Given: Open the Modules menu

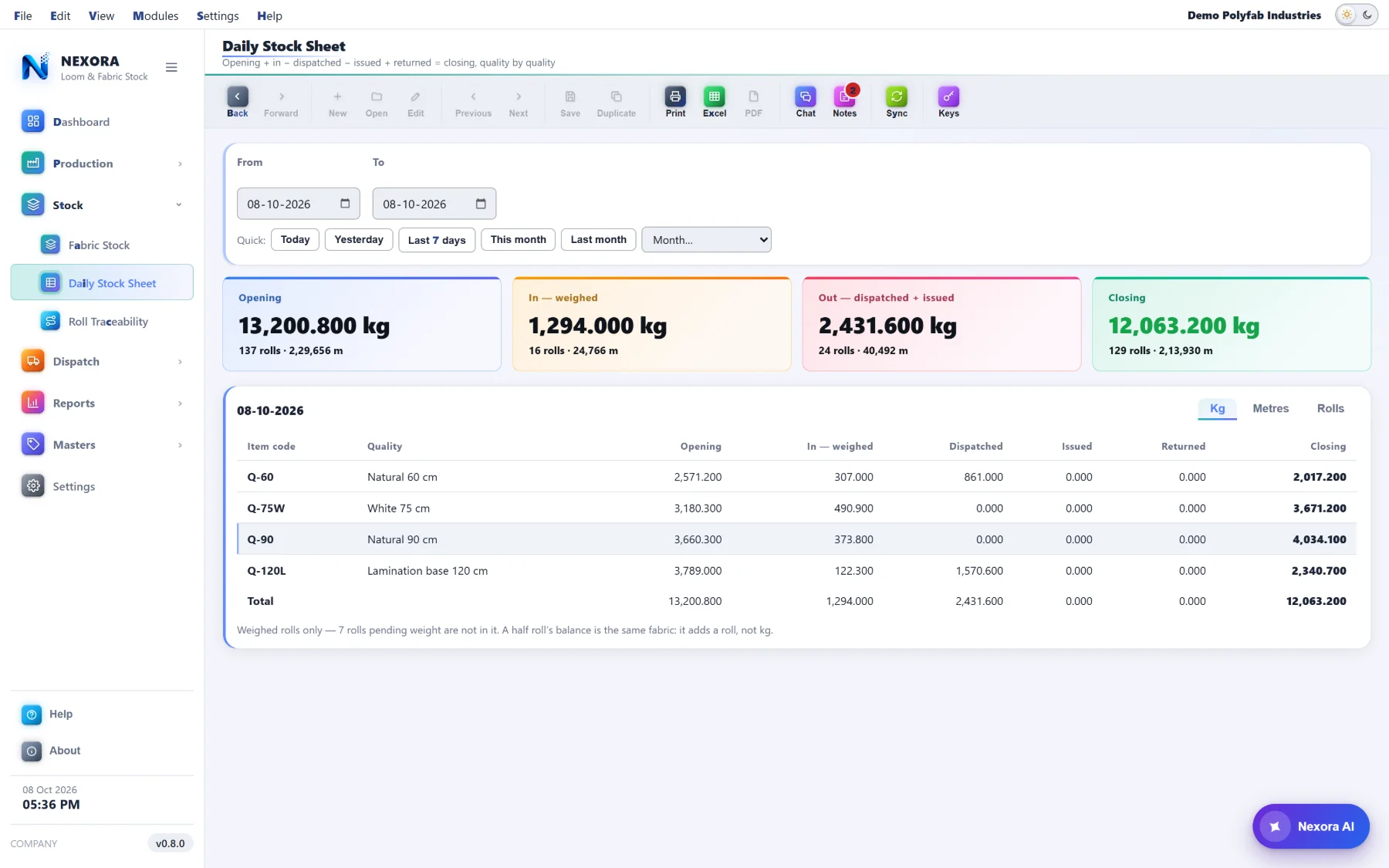Looking at the screenshot, I should pos(155,15).
